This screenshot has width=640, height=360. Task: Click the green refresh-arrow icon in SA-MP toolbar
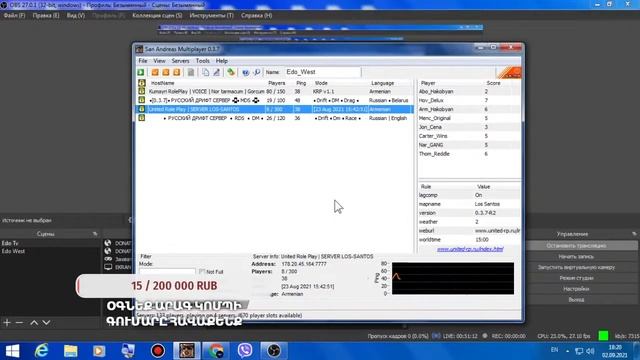pyautogui.click(x=231, y=72)
